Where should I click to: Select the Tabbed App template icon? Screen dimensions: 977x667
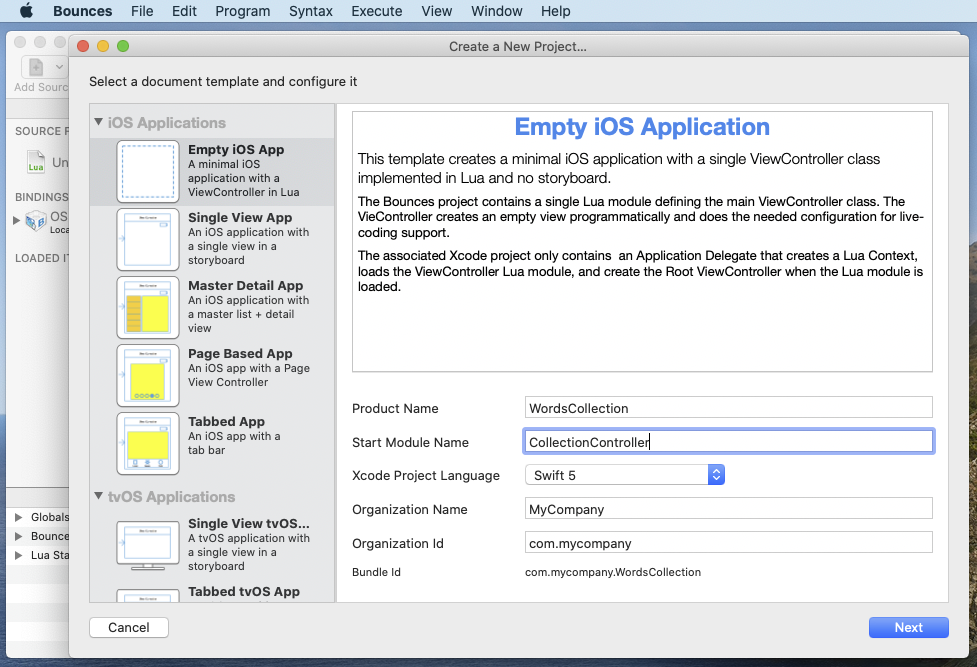coord(148,443)
